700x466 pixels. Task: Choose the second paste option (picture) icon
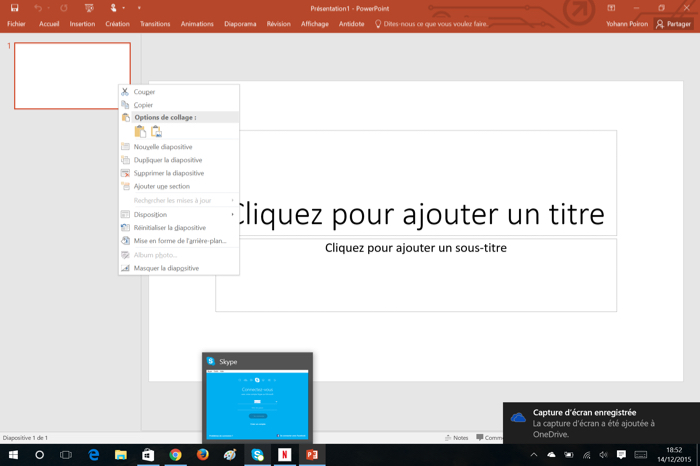156,131
